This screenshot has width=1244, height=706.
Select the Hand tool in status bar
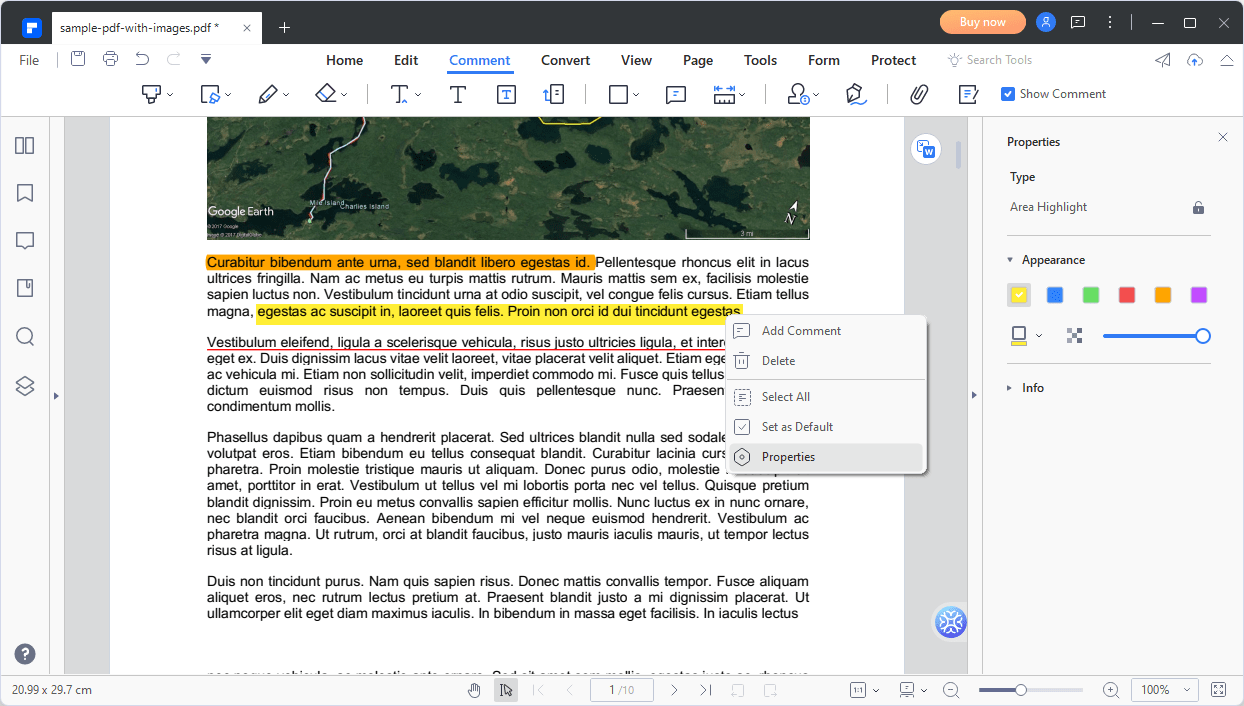pyautogui.click(x=475, y=690)
